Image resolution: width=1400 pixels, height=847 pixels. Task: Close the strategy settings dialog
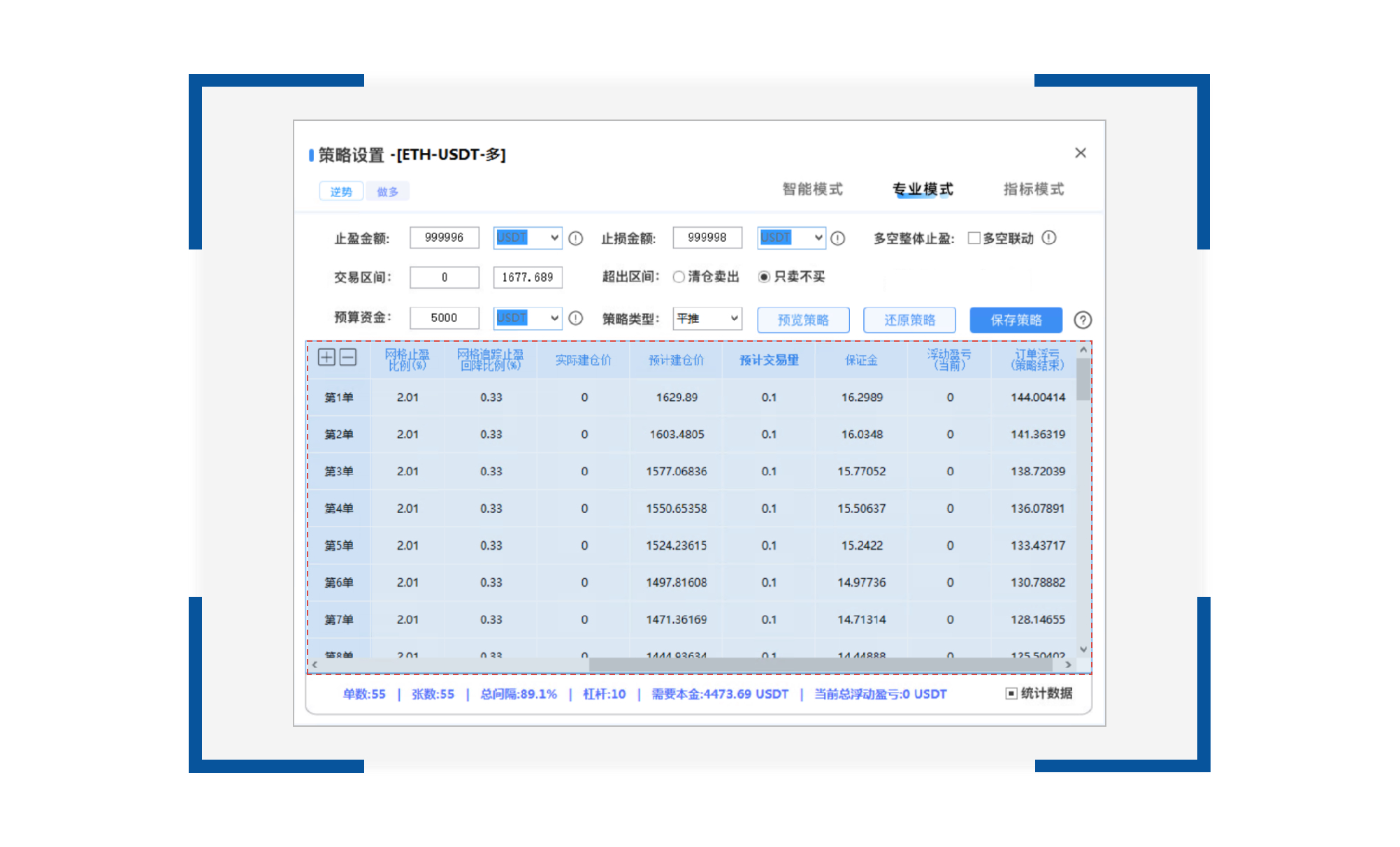(x=1081, y=152)
